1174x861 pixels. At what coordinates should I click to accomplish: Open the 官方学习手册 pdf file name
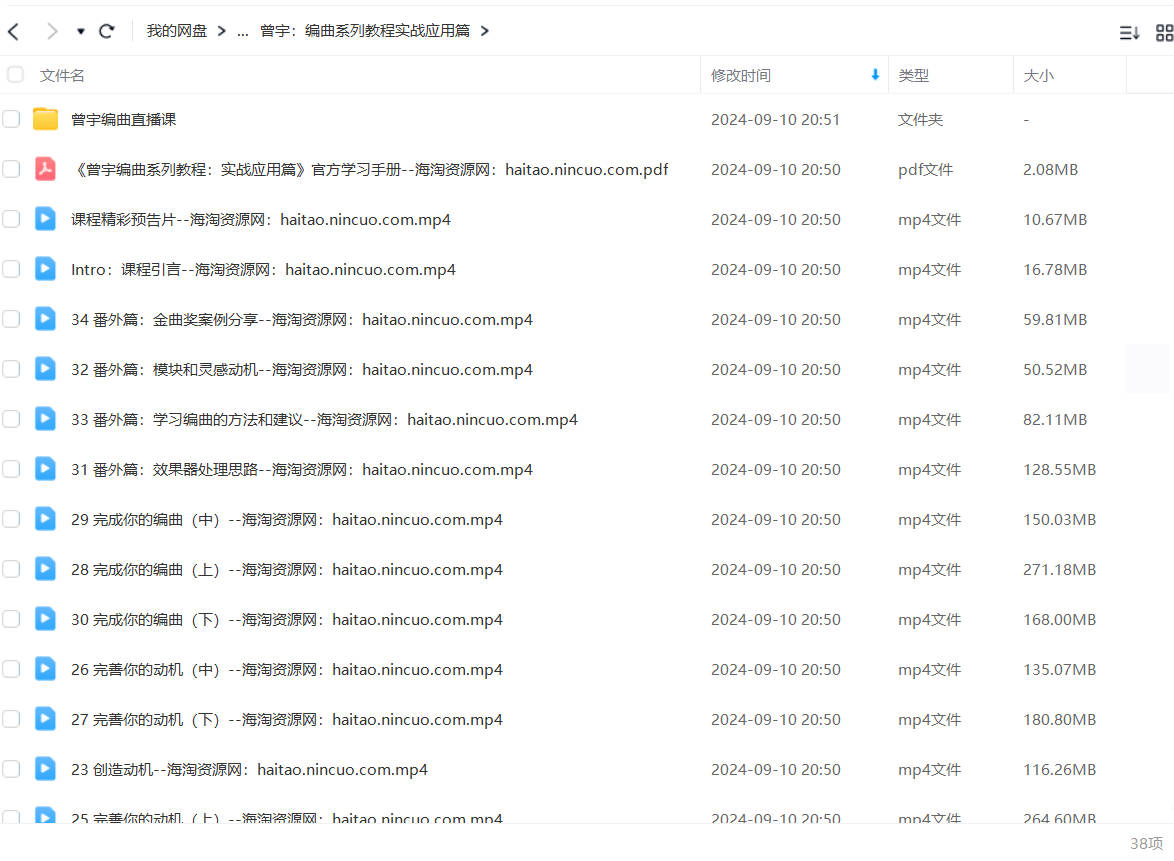(x=370, y=169)
